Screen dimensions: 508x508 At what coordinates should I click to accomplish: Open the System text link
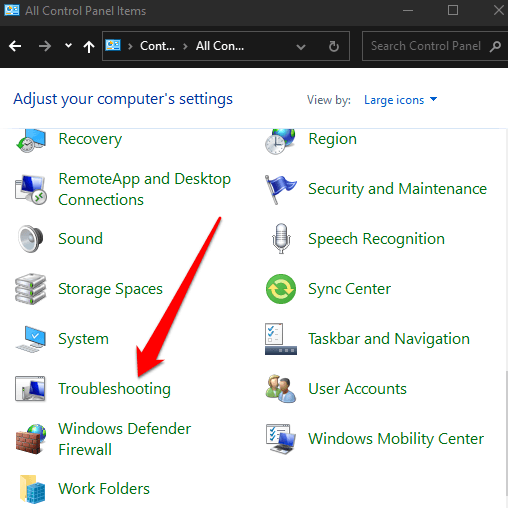pyautogui.click(x=83, y=339)
